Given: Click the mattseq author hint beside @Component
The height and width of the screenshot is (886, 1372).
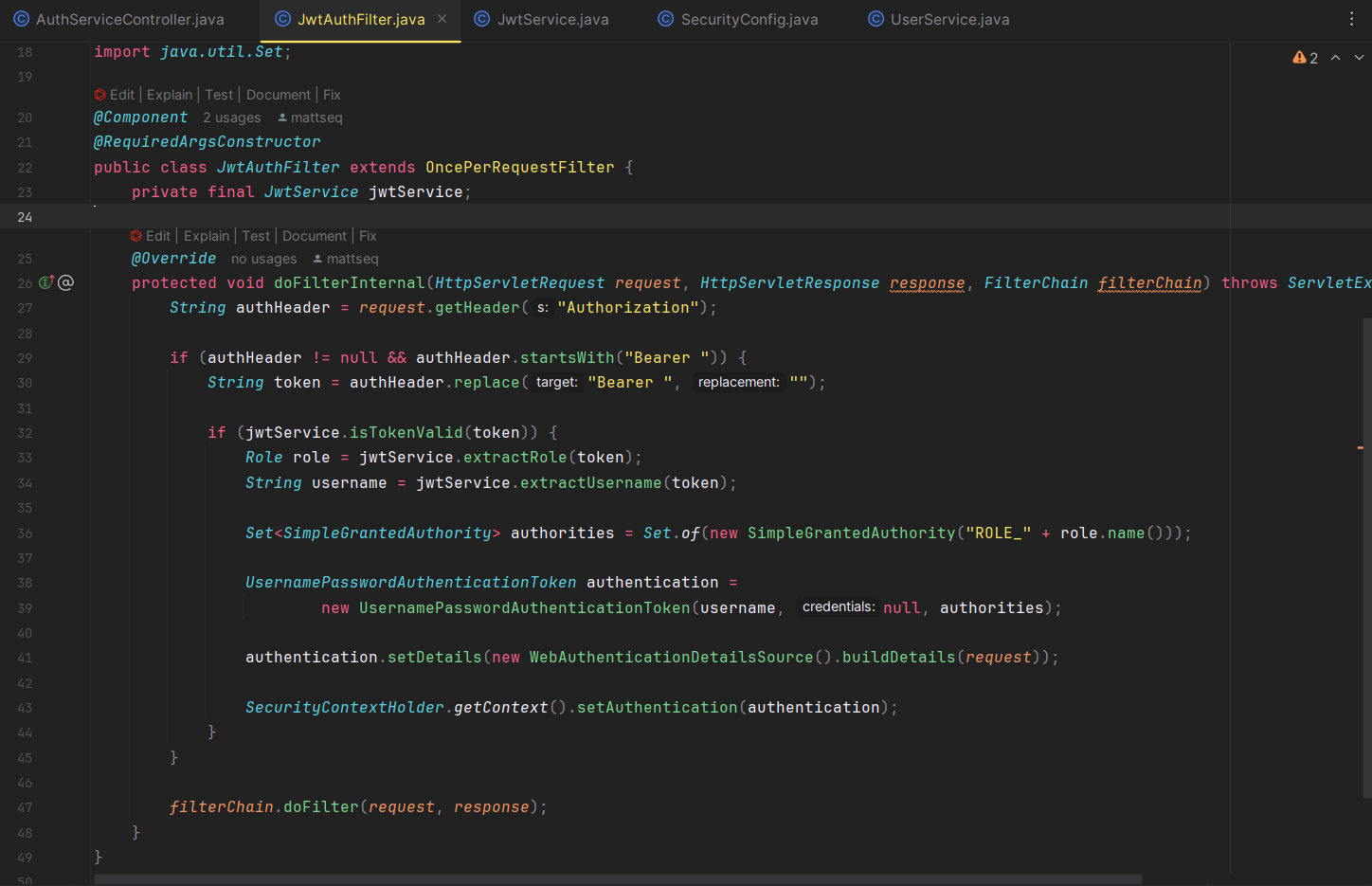Looking at the screenshot, I should pyautogui.click(x=316, y=118).
